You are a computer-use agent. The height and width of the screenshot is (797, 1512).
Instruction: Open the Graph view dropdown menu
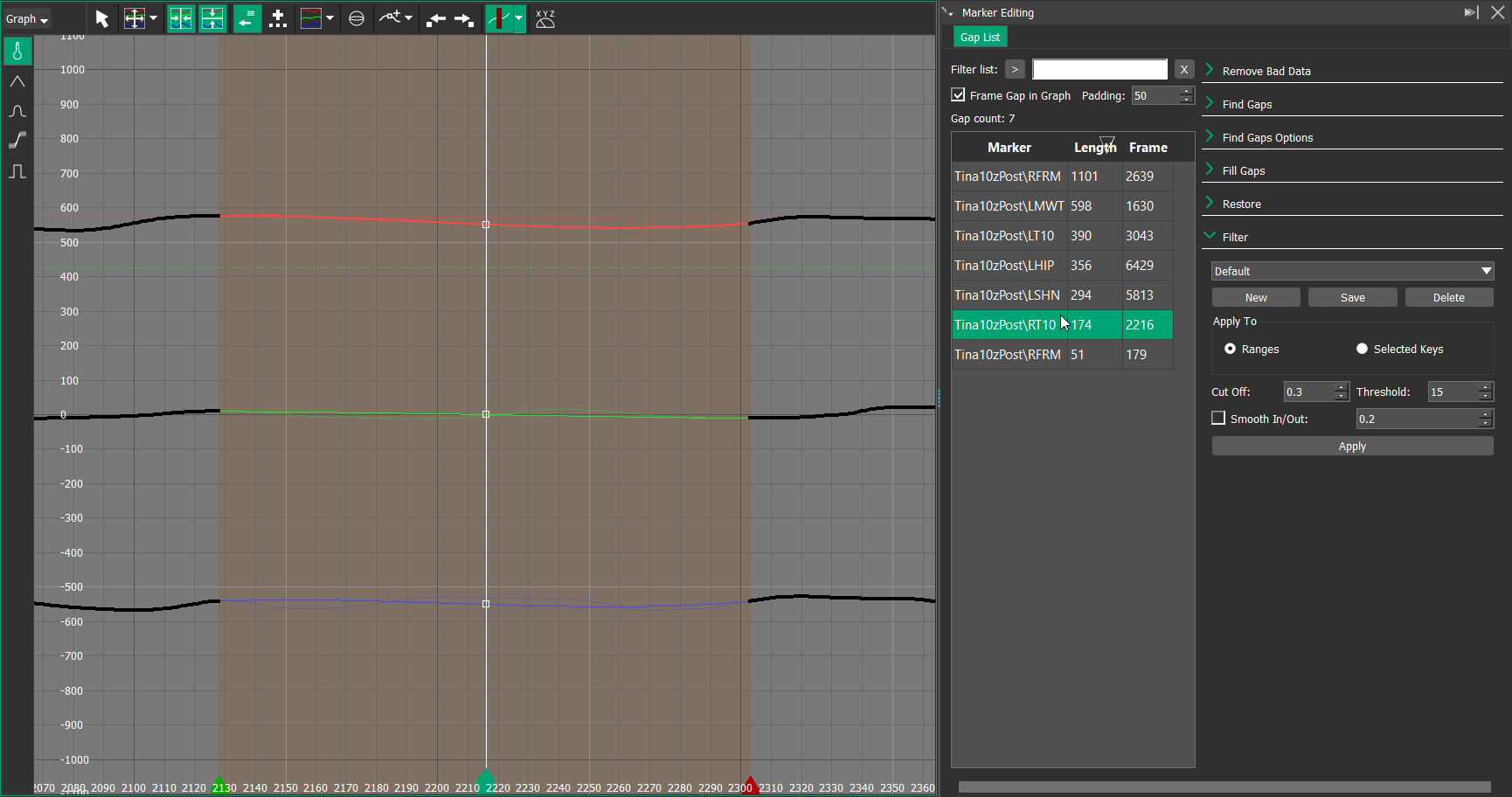[27, 18]
